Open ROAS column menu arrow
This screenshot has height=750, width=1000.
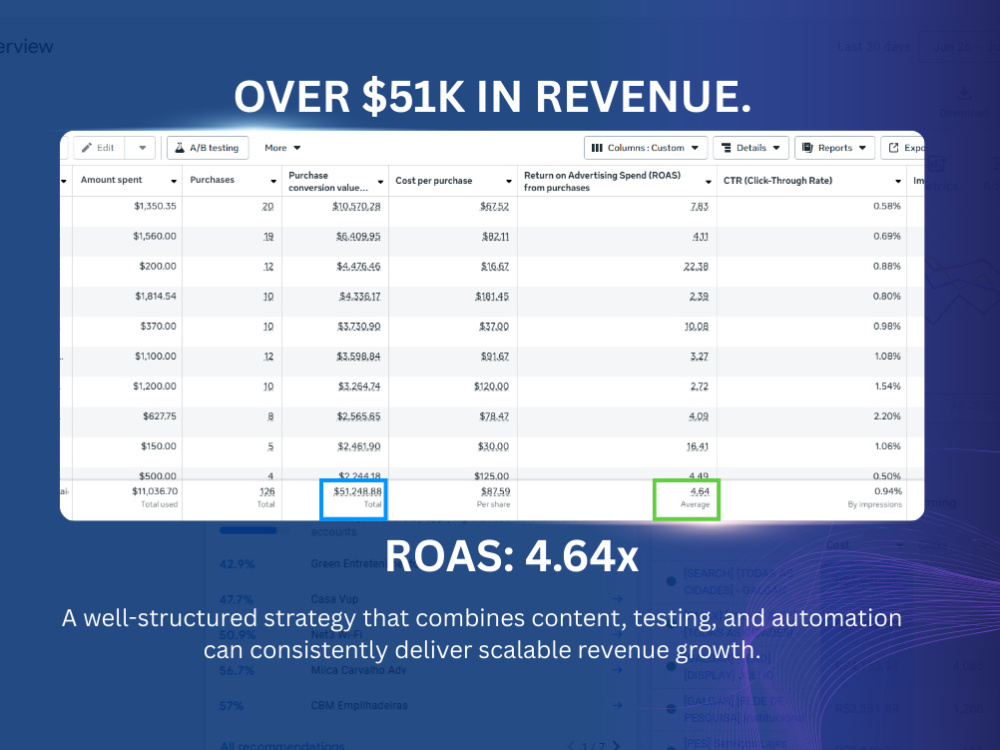tap(709, 182)
